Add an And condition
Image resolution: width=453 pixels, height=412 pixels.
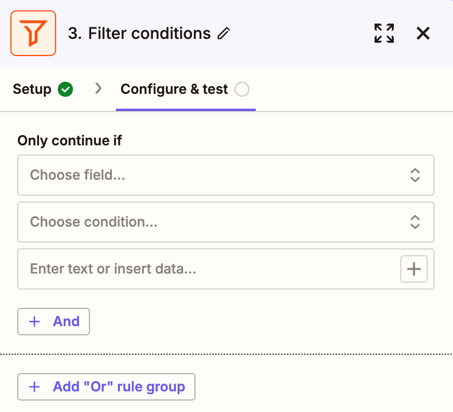pyautogui.click(x=53, y=322)
